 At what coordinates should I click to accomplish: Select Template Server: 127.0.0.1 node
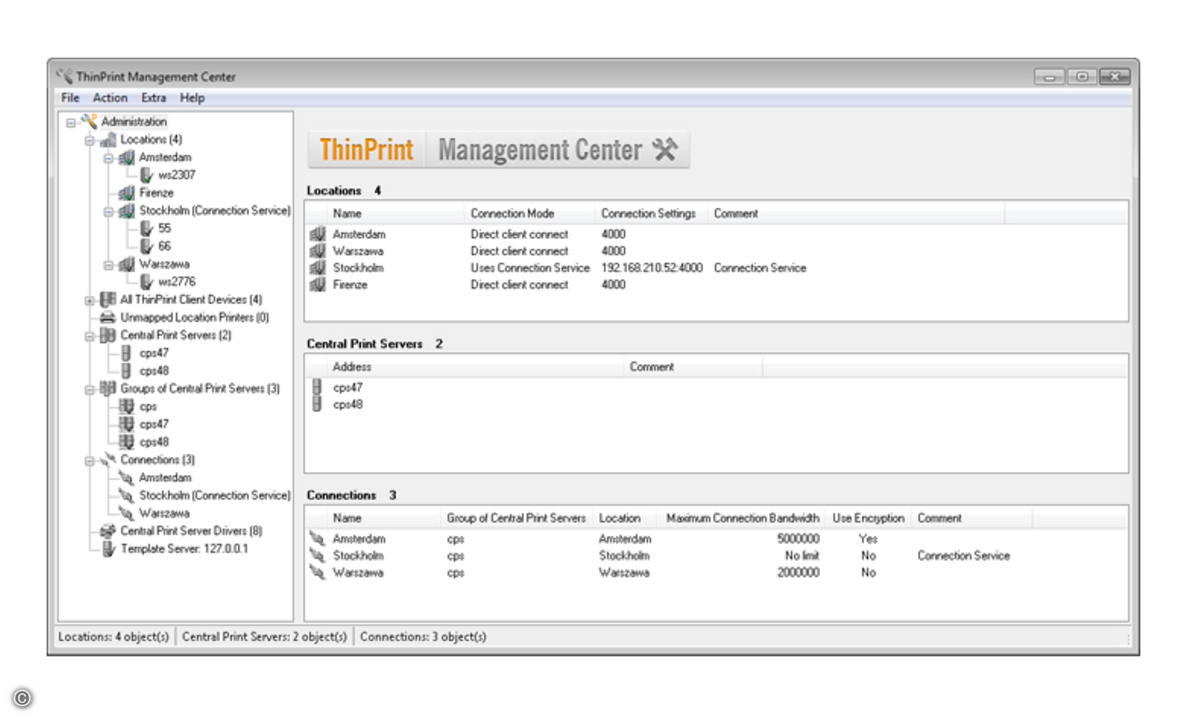click(x=184, y=549)
